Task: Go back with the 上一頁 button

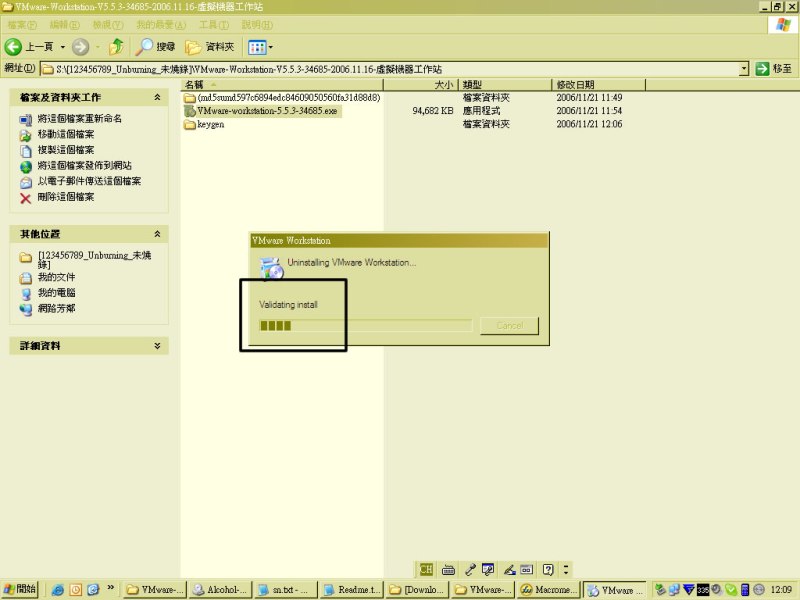Action: (29, 47)
